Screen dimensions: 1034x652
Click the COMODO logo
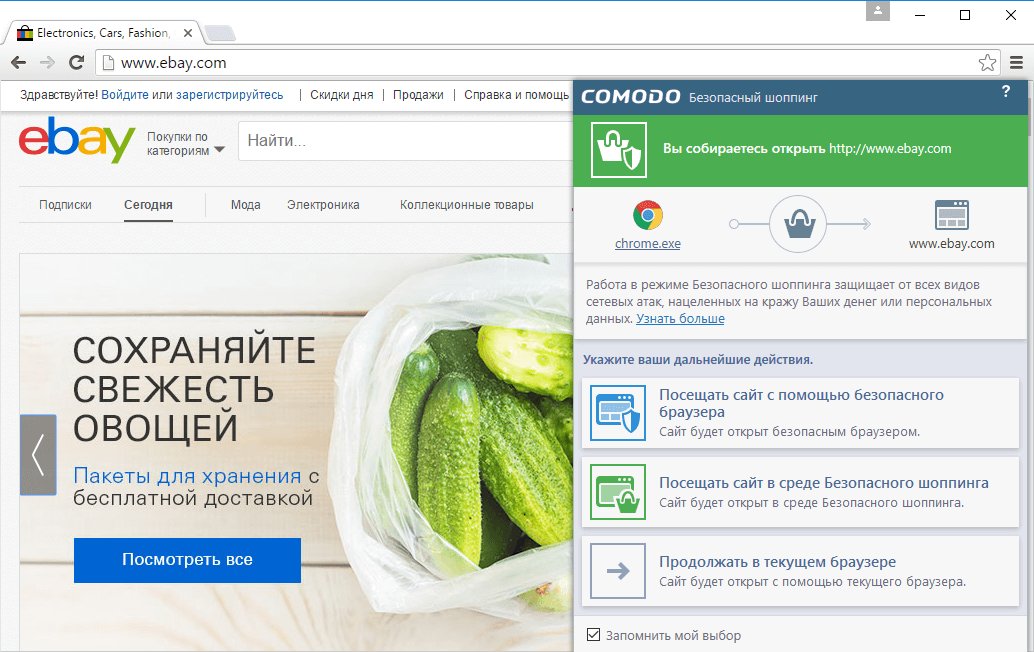[630, 97]
